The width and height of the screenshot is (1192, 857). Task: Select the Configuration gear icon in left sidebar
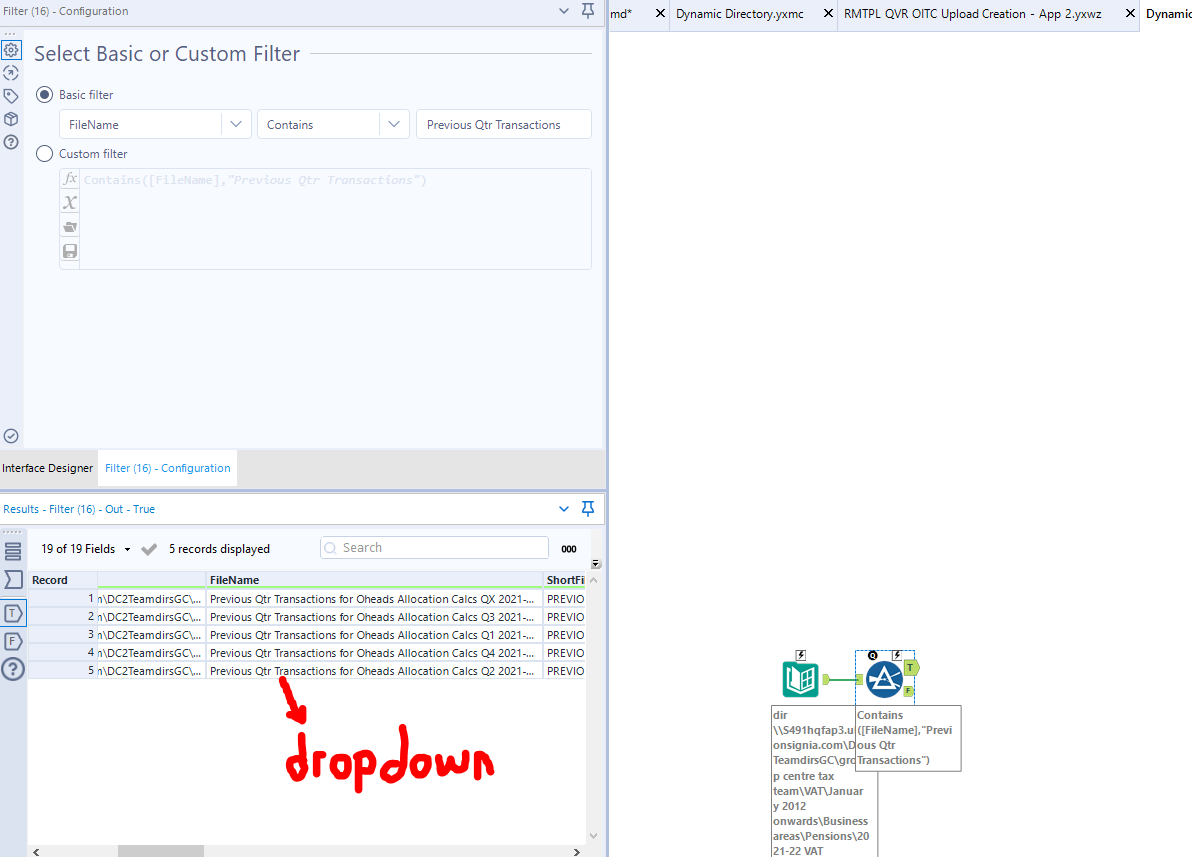point(11,49)
